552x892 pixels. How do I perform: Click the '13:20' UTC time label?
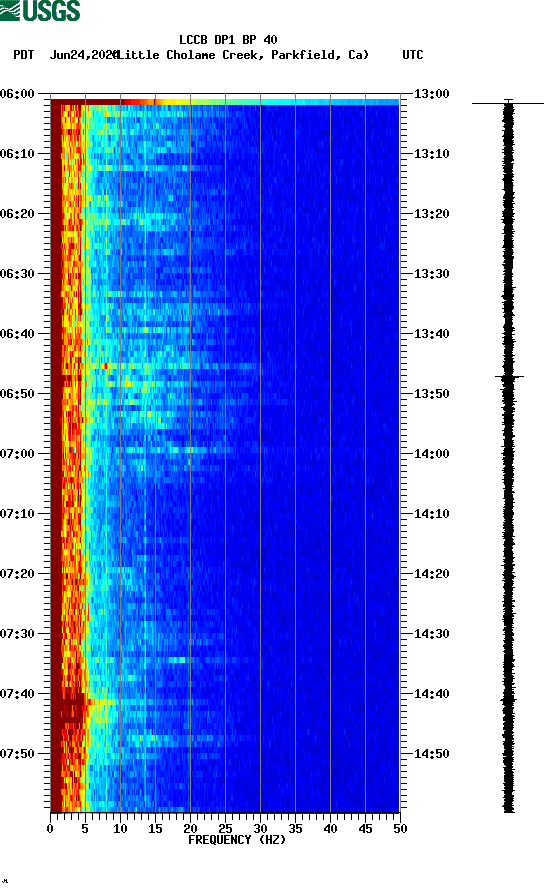coord(431,214)
